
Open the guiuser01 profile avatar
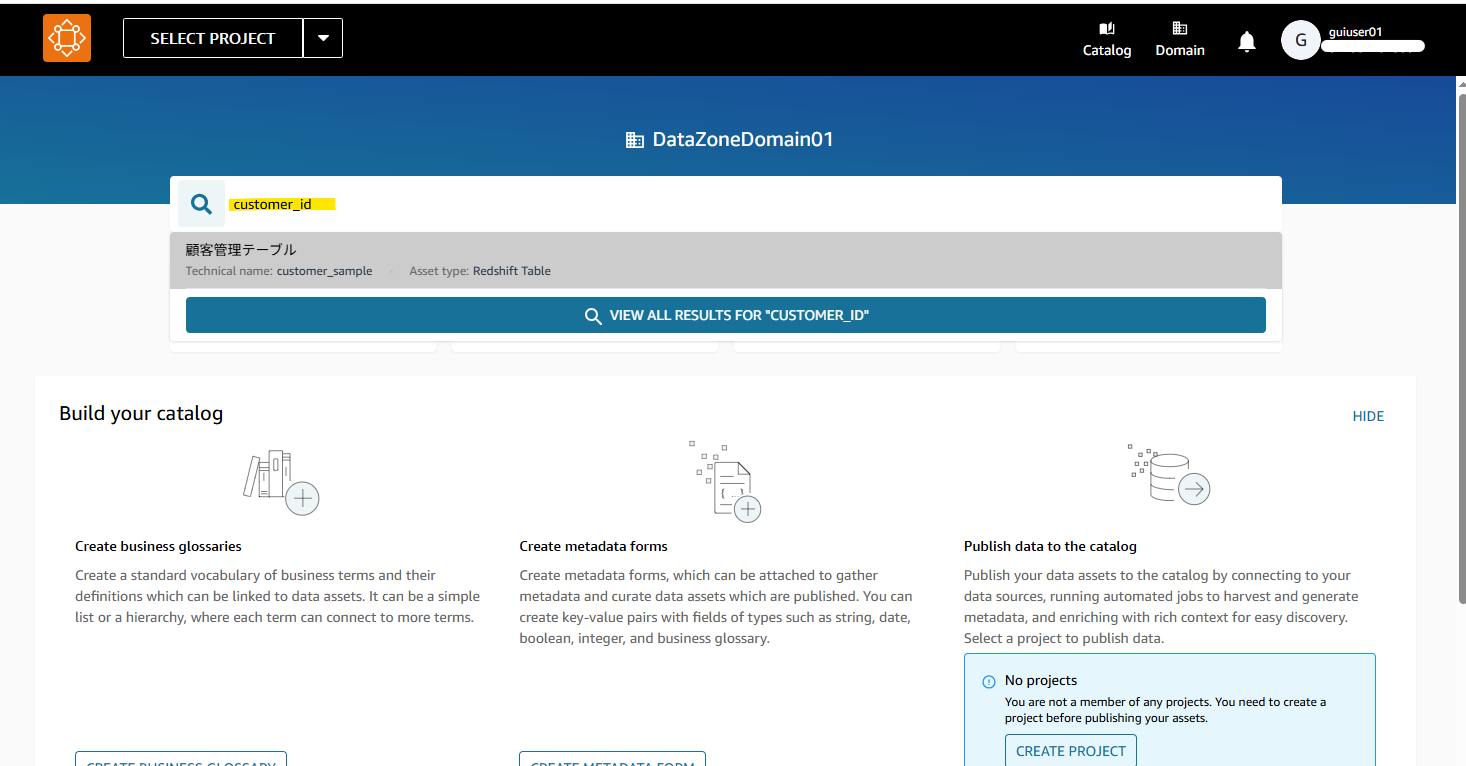point(1301,40)
